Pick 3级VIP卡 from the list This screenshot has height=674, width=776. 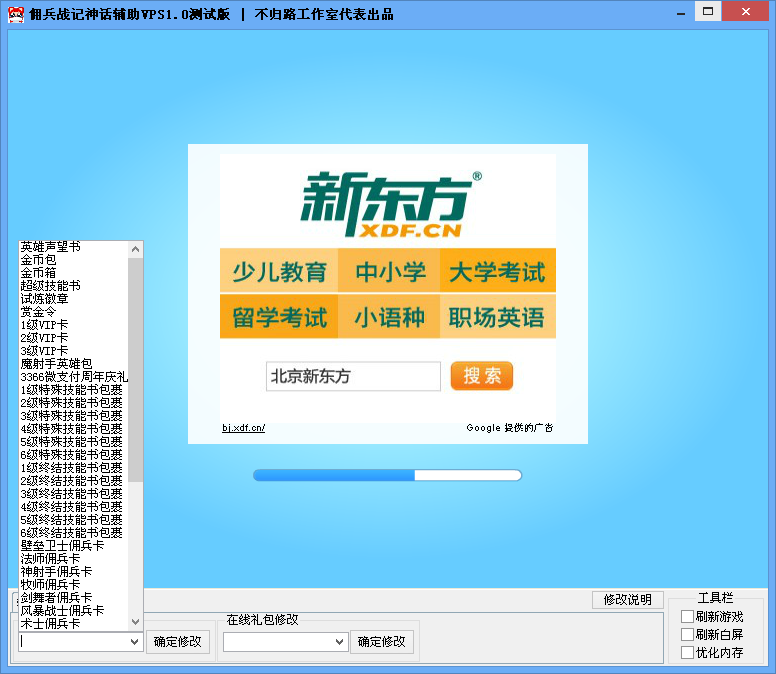coord(73,350)
